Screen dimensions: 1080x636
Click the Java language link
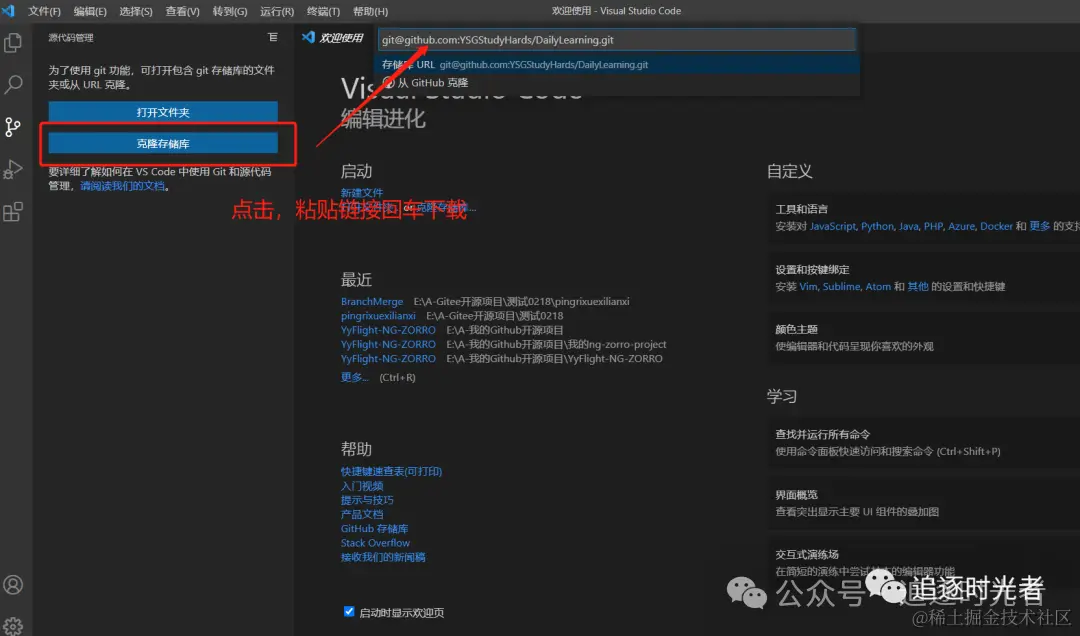(x=908, y=227)
